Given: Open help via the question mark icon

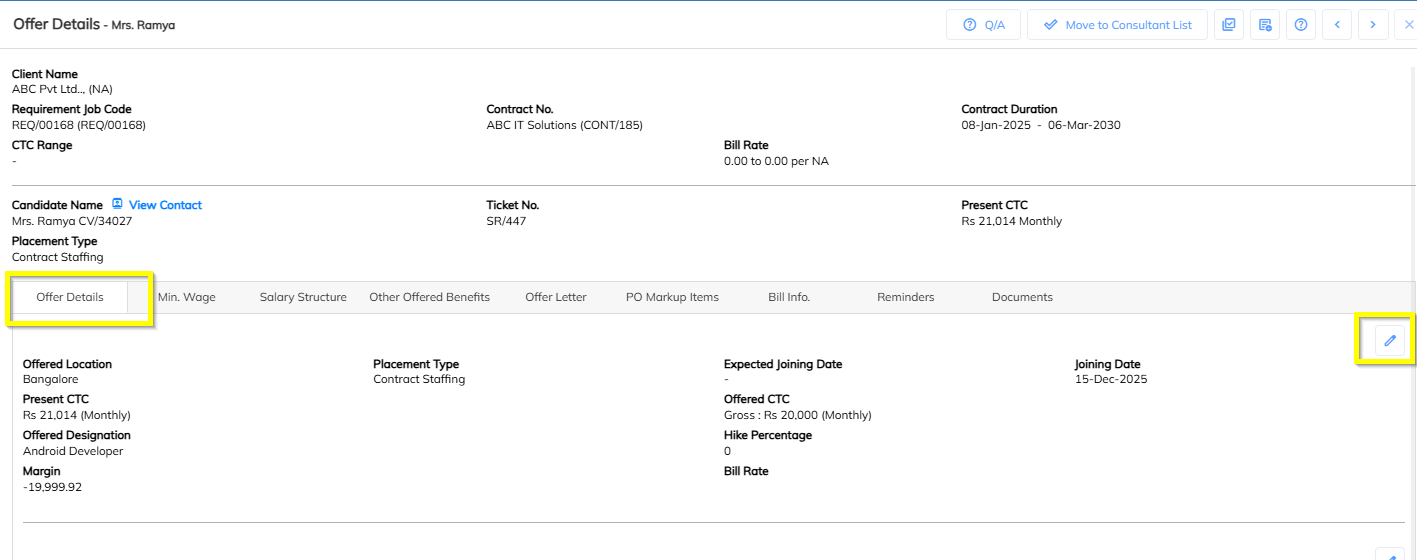Looking at the screenshot, I should pos(1301,25).
